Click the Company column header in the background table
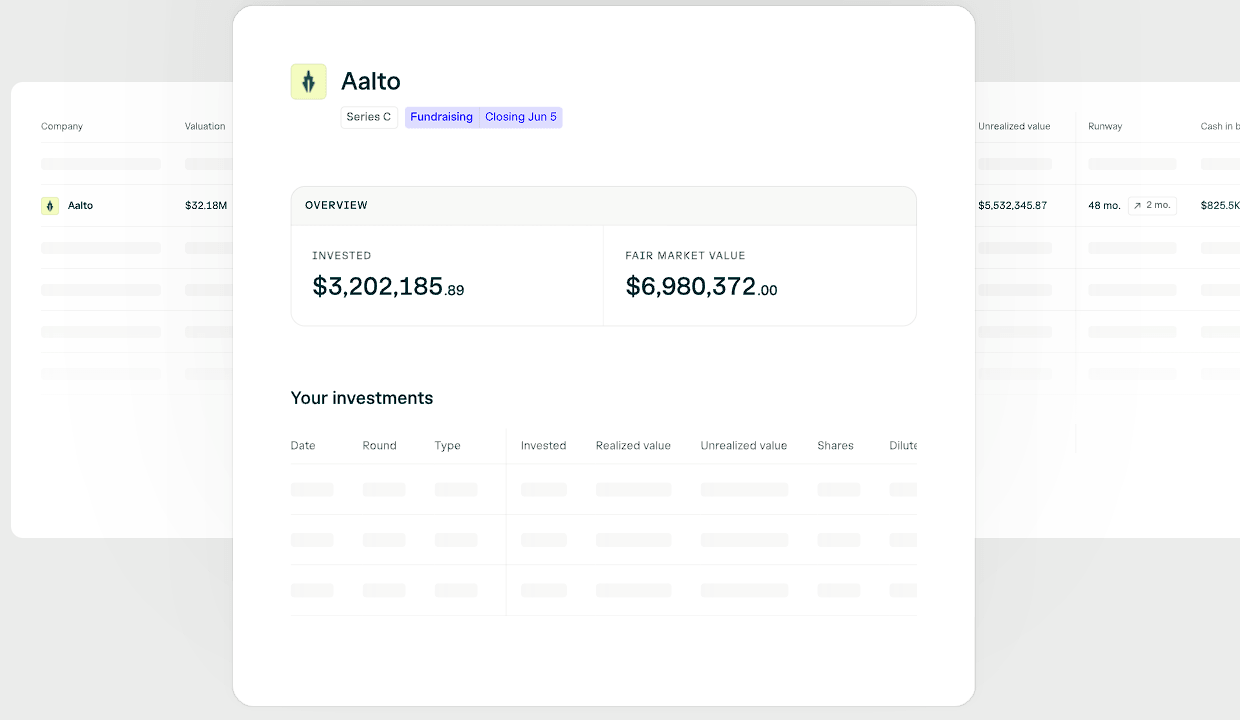The image size is (1240, 720). coord(62,127)
